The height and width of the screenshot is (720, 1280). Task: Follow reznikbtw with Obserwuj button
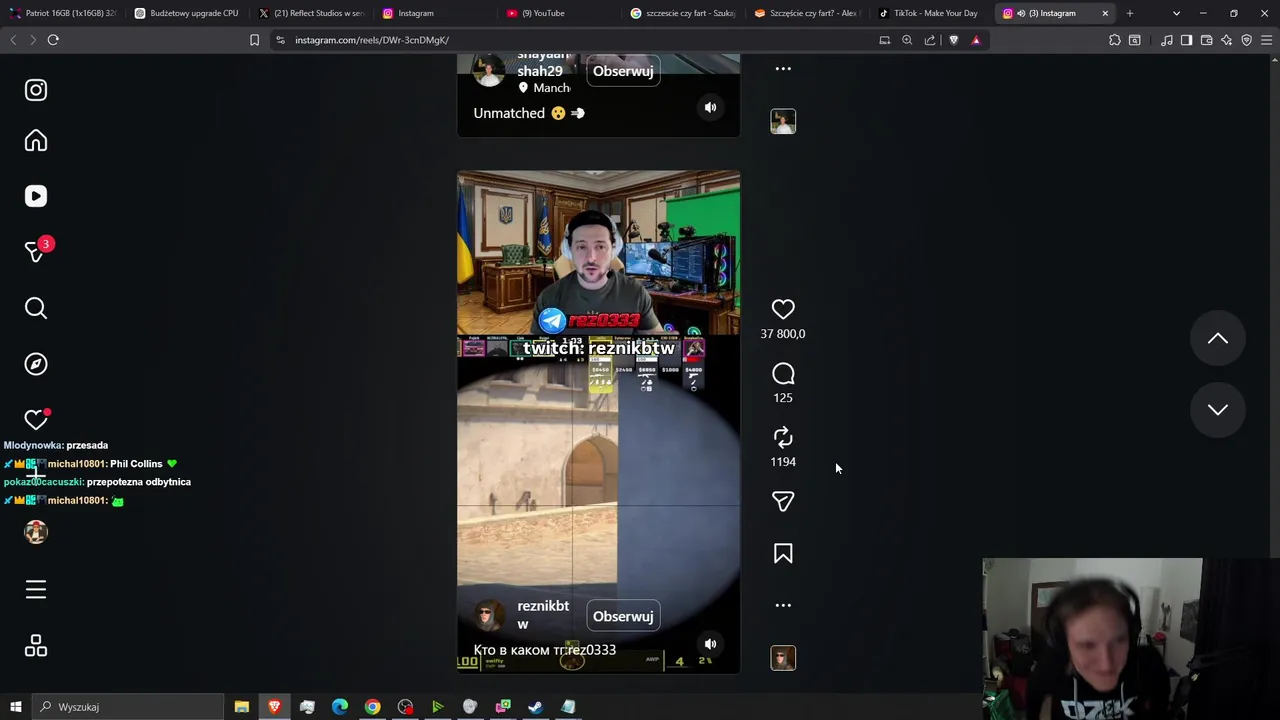point(623,616)
